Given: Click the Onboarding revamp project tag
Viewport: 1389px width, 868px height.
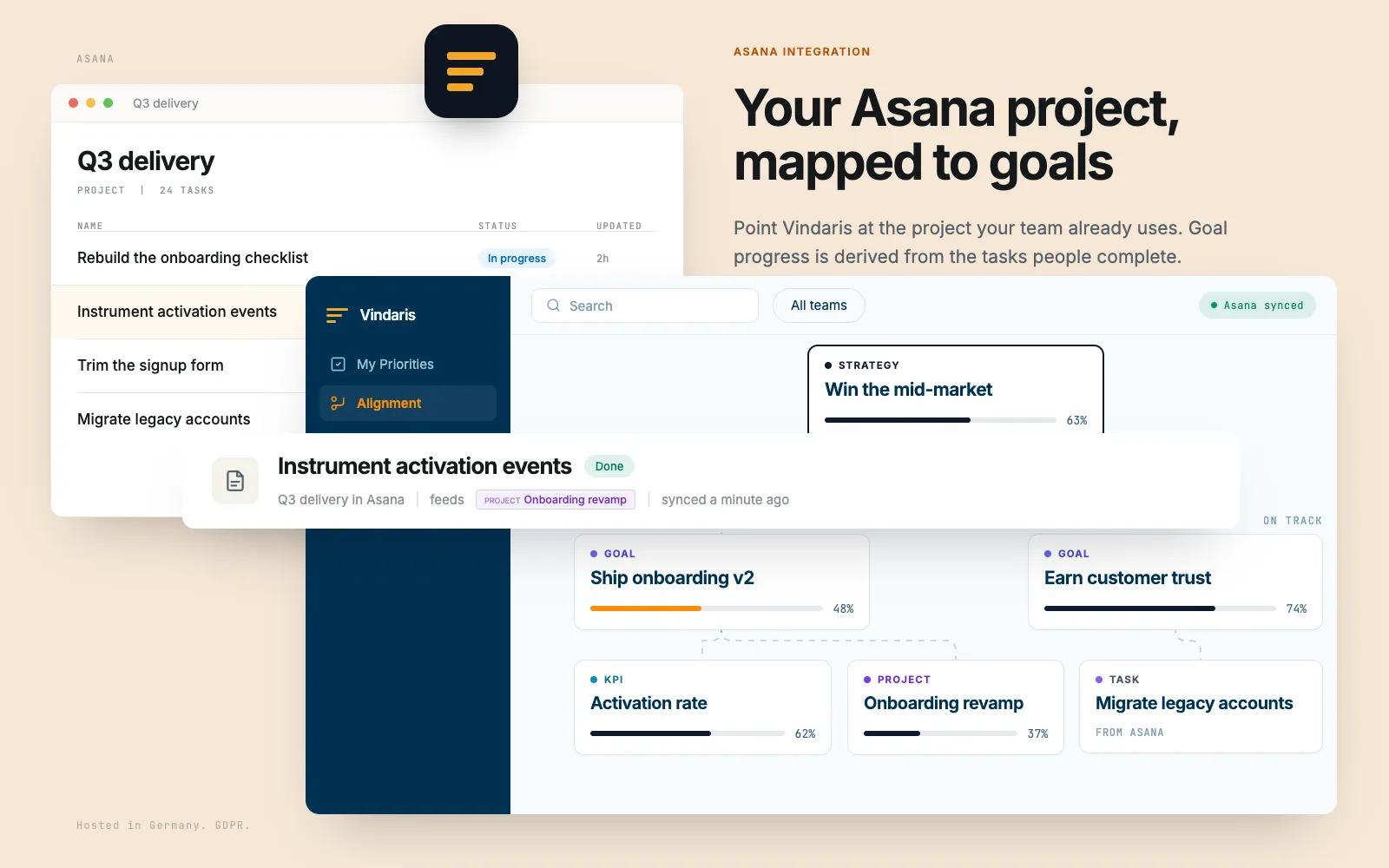Looking at the screenshot, I should click(x=556, y=500).
